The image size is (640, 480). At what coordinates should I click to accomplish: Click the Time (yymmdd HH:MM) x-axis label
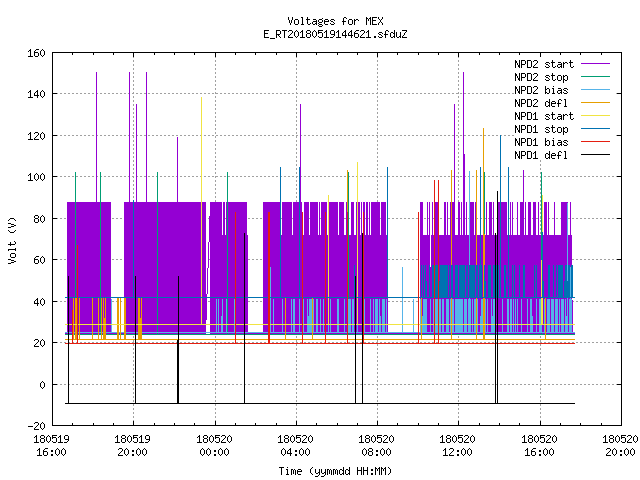click(x=335, y=471)
